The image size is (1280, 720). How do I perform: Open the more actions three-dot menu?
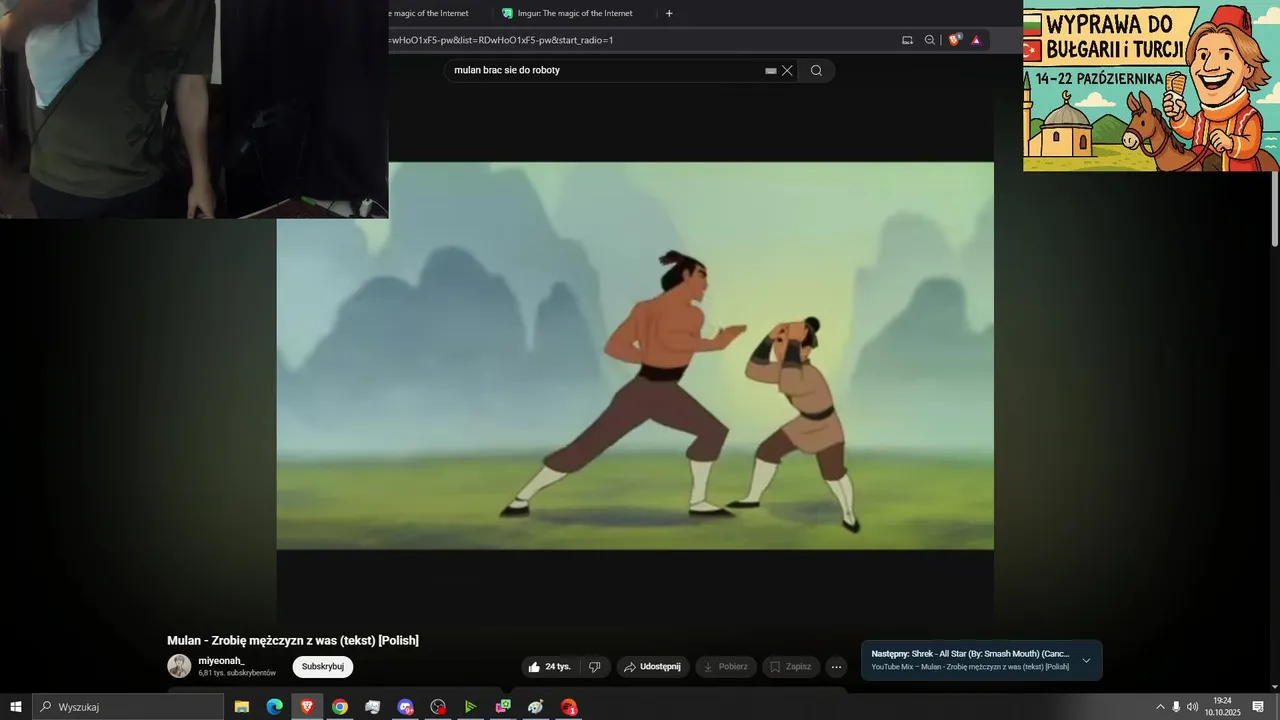(837, 667)
